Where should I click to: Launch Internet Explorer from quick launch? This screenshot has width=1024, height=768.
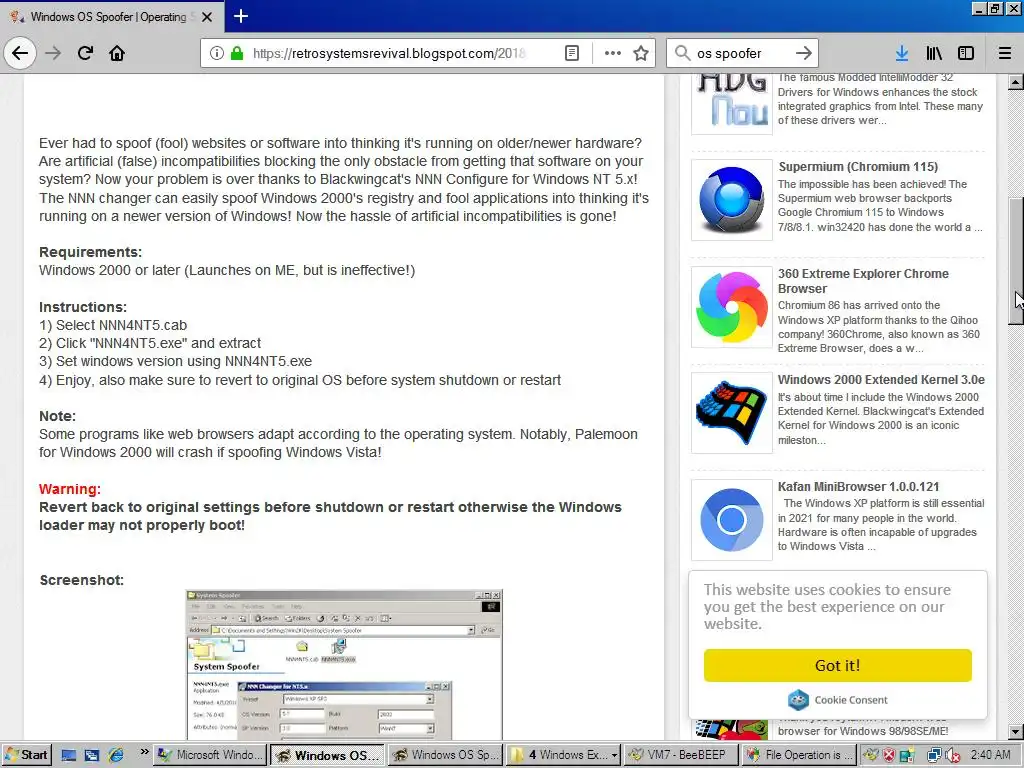[x=116, y=755]
